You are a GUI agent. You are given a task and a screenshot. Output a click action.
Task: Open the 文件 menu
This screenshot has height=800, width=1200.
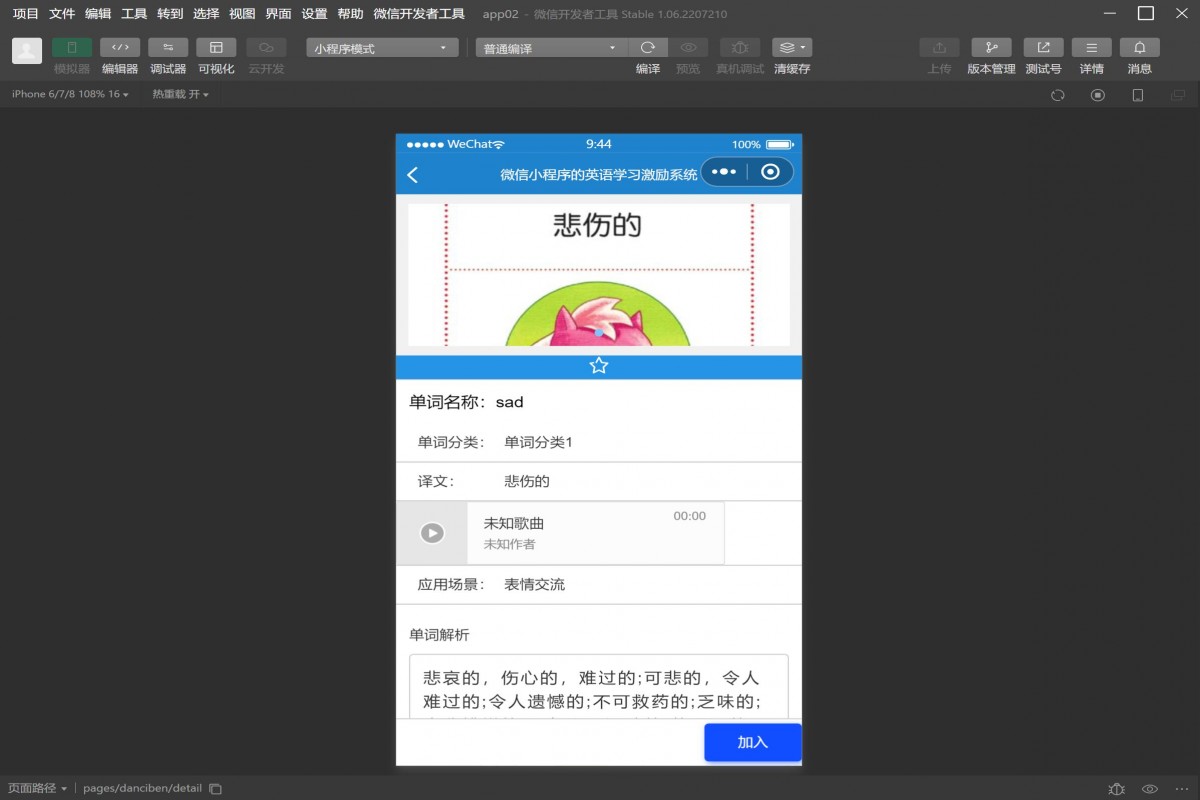click(x=62, y=14)
